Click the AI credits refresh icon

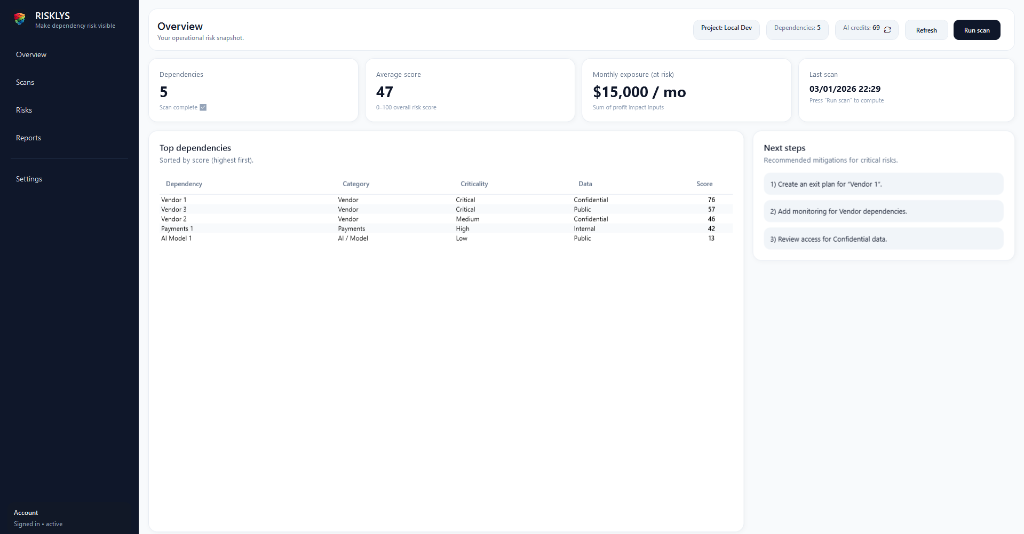click(887, 30)
